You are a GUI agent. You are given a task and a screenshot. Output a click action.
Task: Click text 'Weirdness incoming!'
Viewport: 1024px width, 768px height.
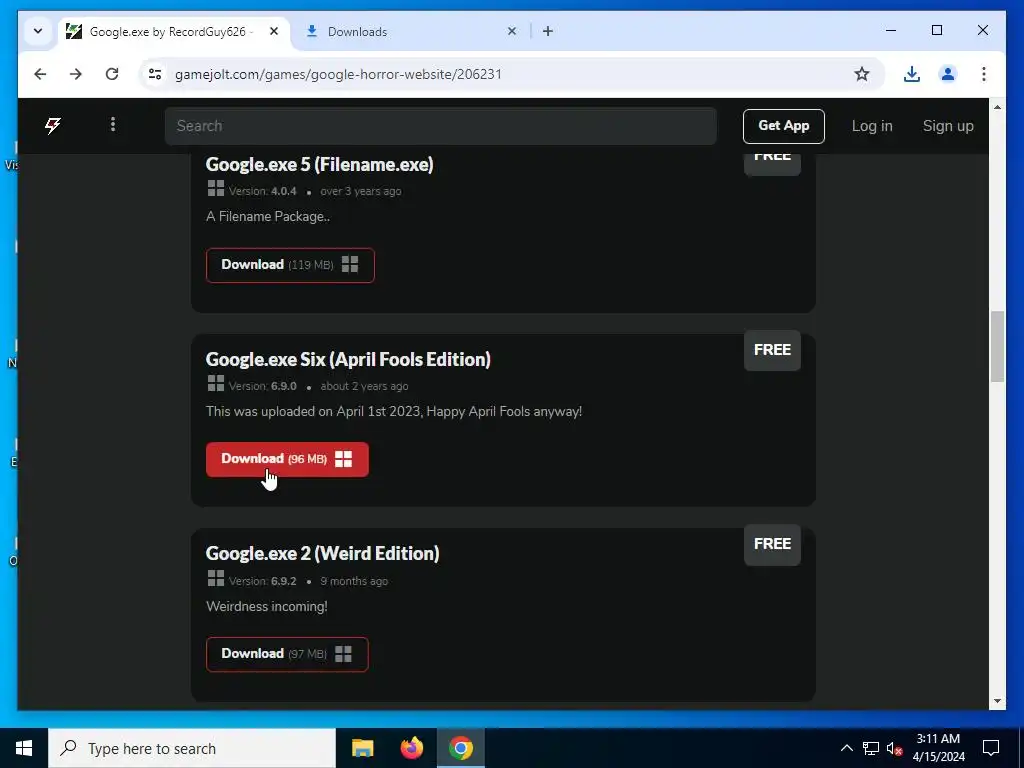point(266,607)
